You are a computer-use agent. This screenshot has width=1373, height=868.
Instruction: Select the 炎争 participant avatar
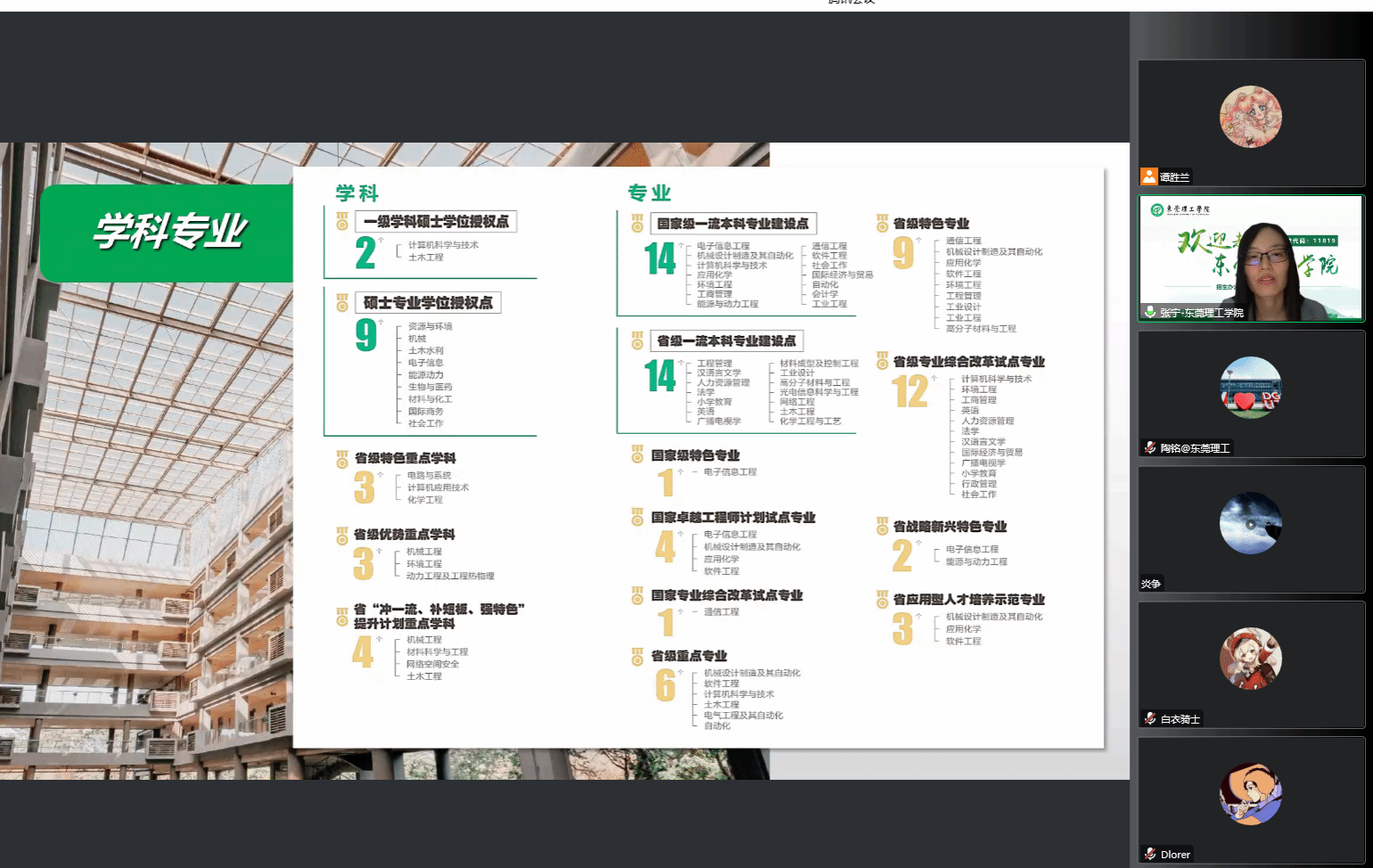[1250, 523]
